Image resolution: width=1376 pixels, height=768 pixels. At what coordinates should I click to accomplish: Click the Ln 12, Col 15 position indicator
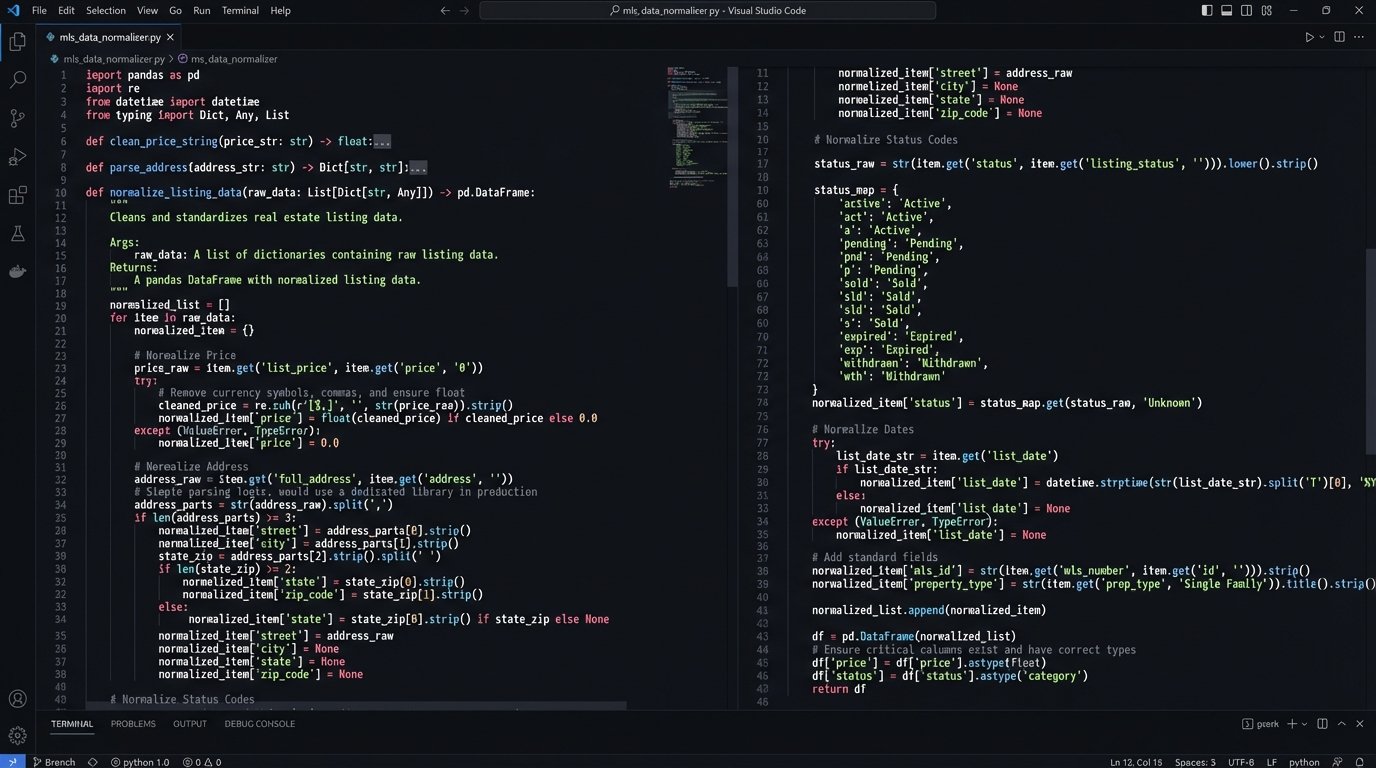[x=1136, y=762]
